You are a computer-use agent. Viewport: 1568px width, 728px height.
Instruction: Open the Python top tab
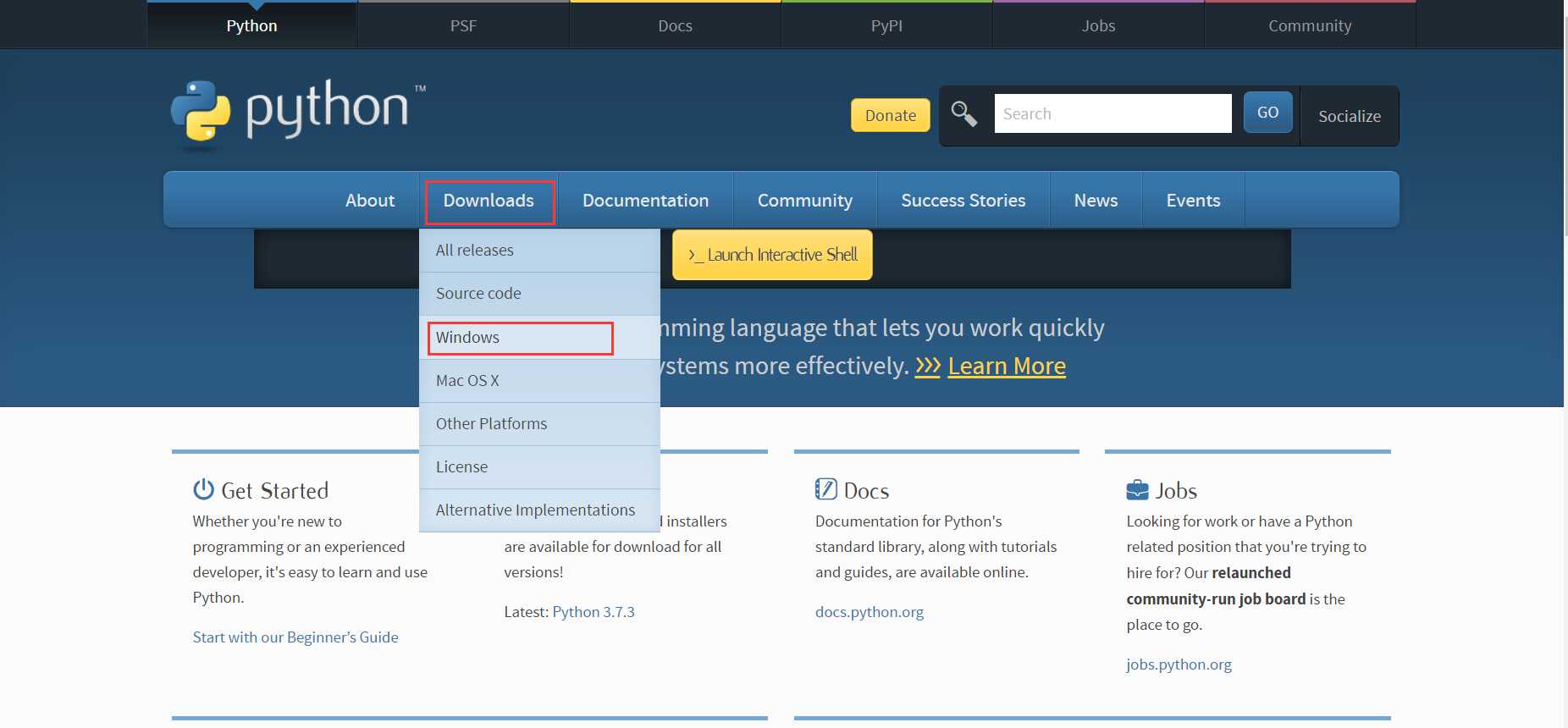(251, 25)
